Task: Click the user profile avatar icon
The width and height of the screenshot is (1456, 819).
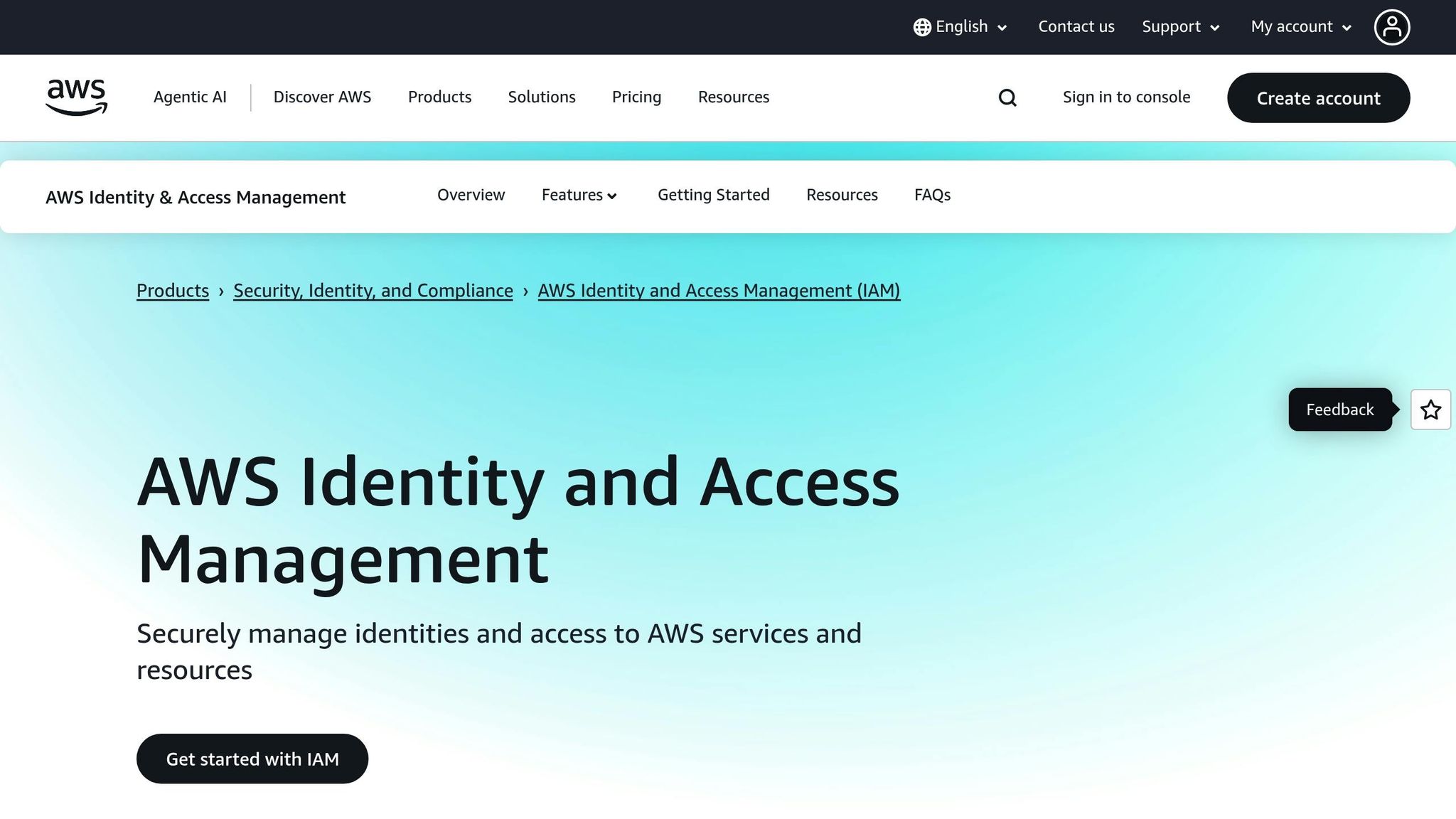Action: [1392, 27]
